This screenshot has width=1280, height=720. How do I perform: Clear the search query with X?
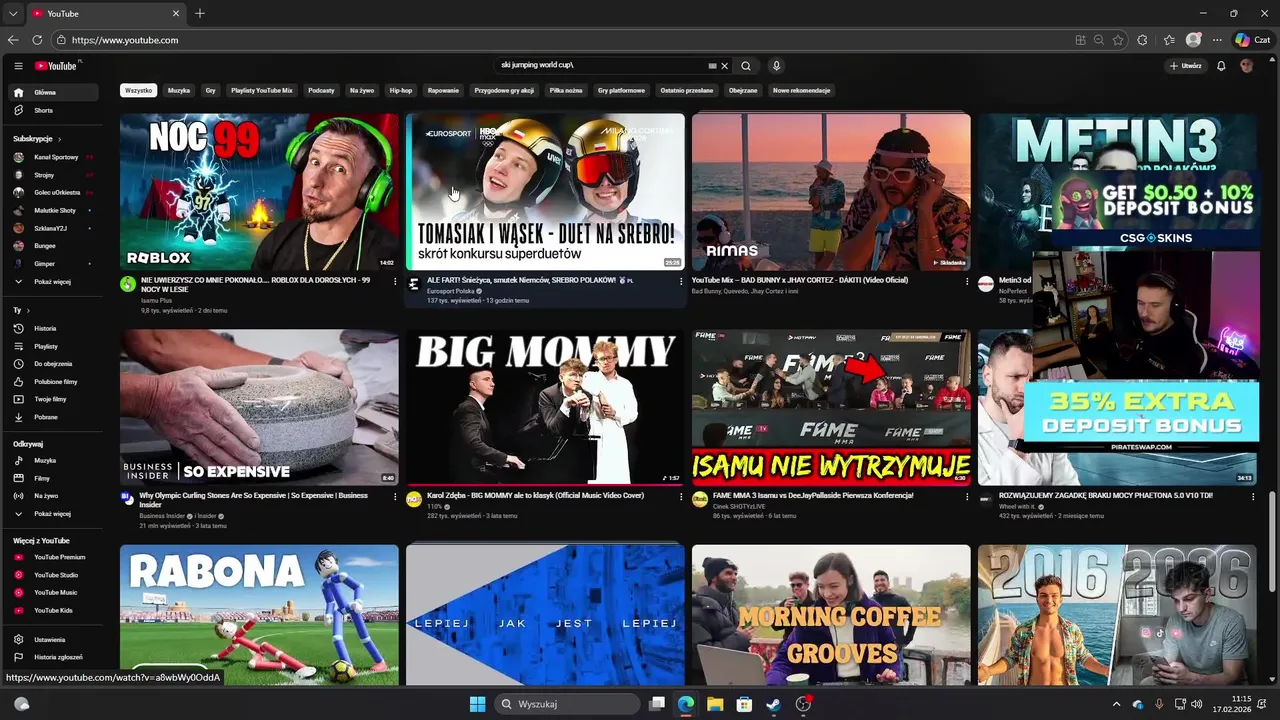click(725, 66)
